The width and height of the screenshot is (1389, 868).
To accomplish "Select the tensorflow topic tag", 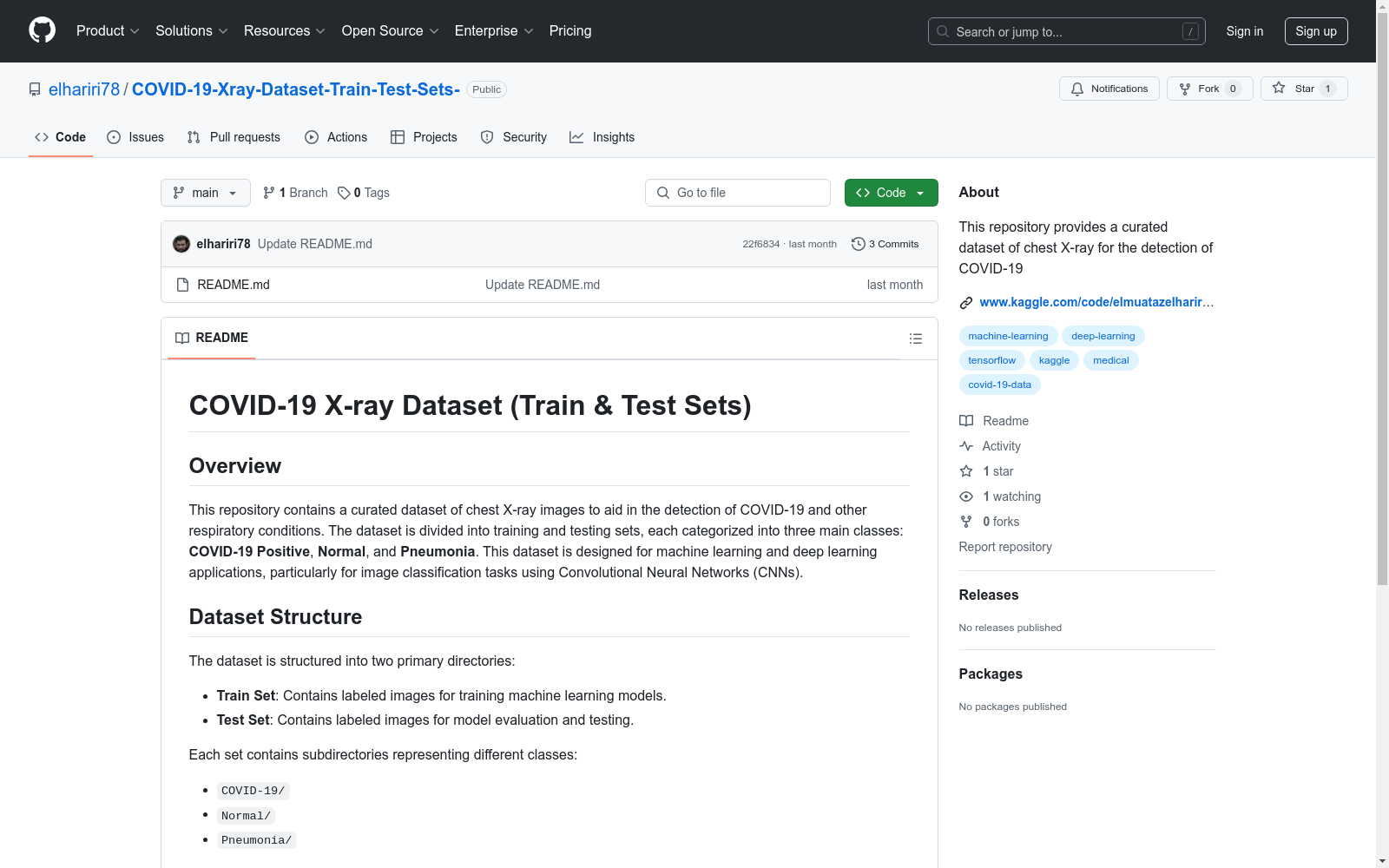I will pos(992,360).
